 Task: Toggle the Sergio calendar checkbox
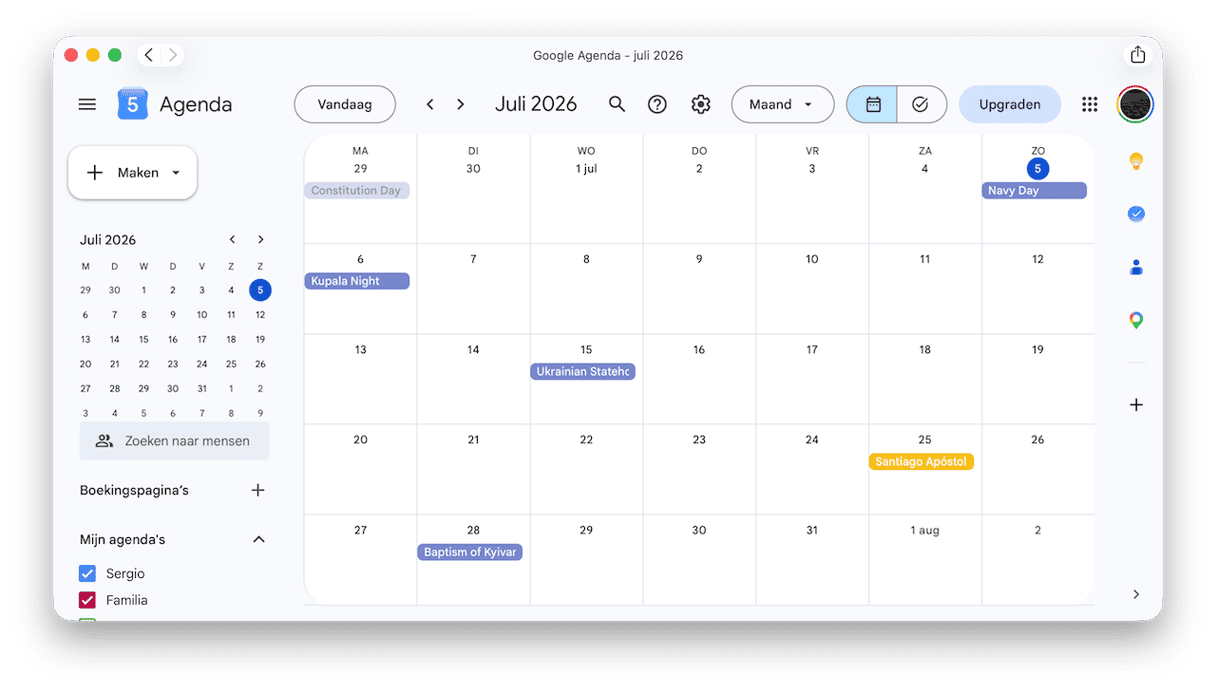coord(87,574)
